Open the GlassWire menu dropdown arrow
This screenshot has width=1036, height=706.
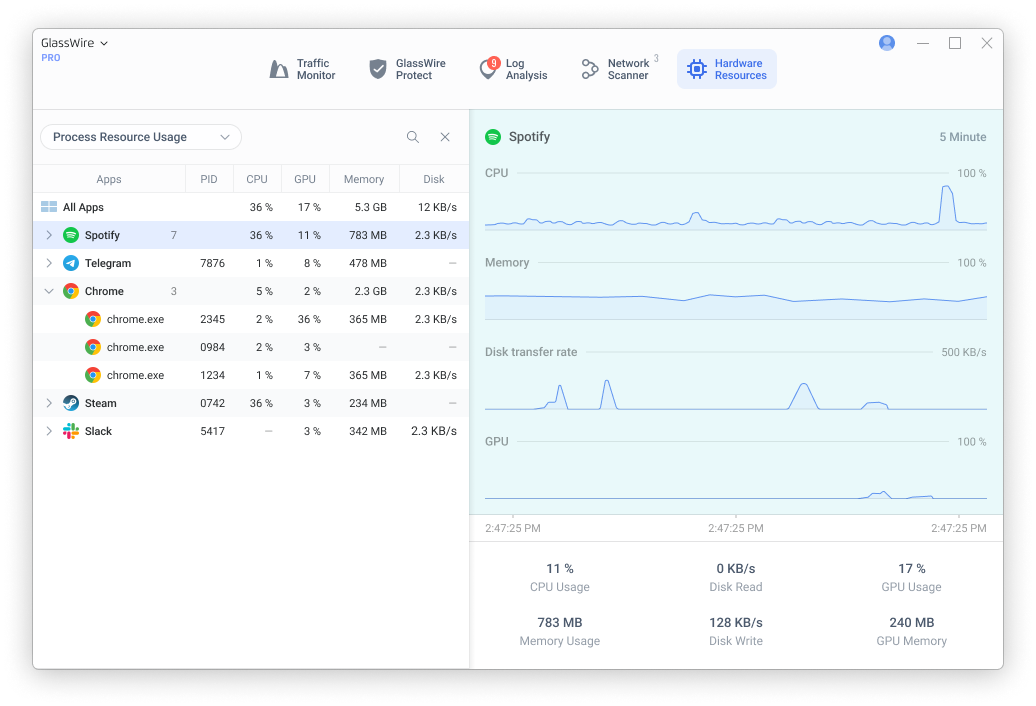click(x=104, y=44)
